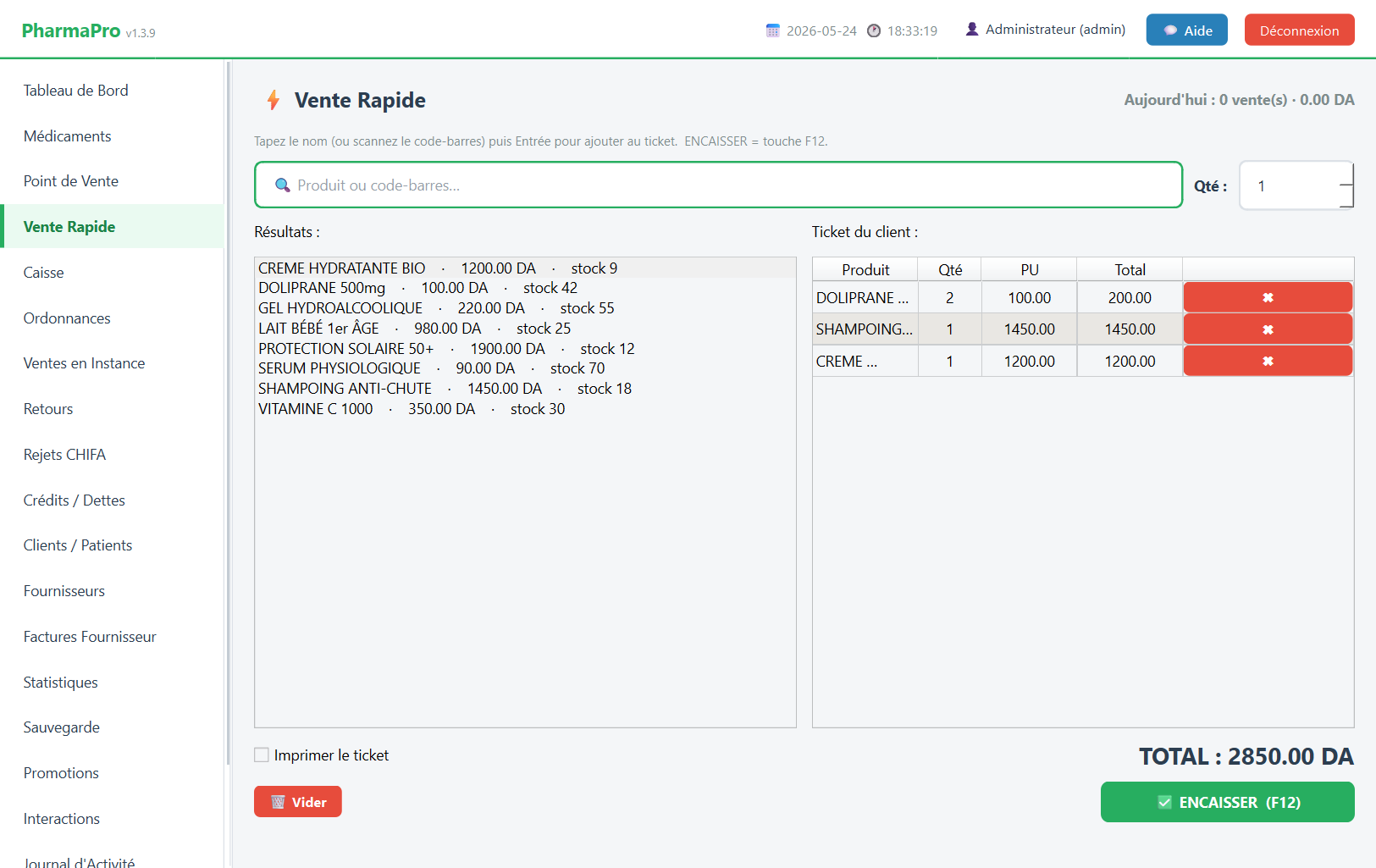Click the Total column header
Viewport: 1376px width, 868px height.
click(1130, 269)
